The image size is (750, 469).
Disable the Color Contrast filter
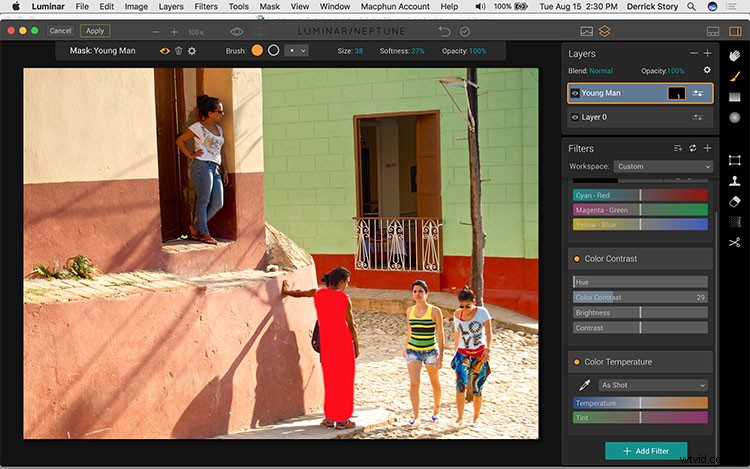(x=577, y=259)
